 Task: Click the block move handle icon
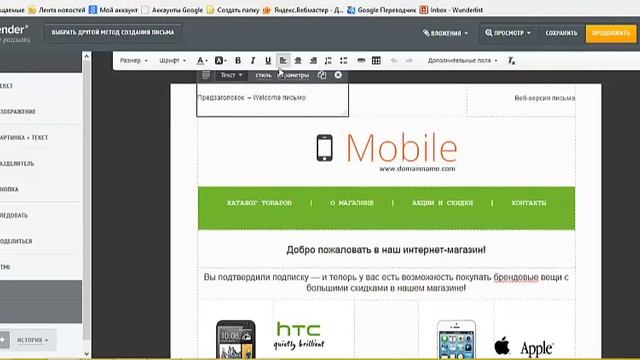(206, 75)
